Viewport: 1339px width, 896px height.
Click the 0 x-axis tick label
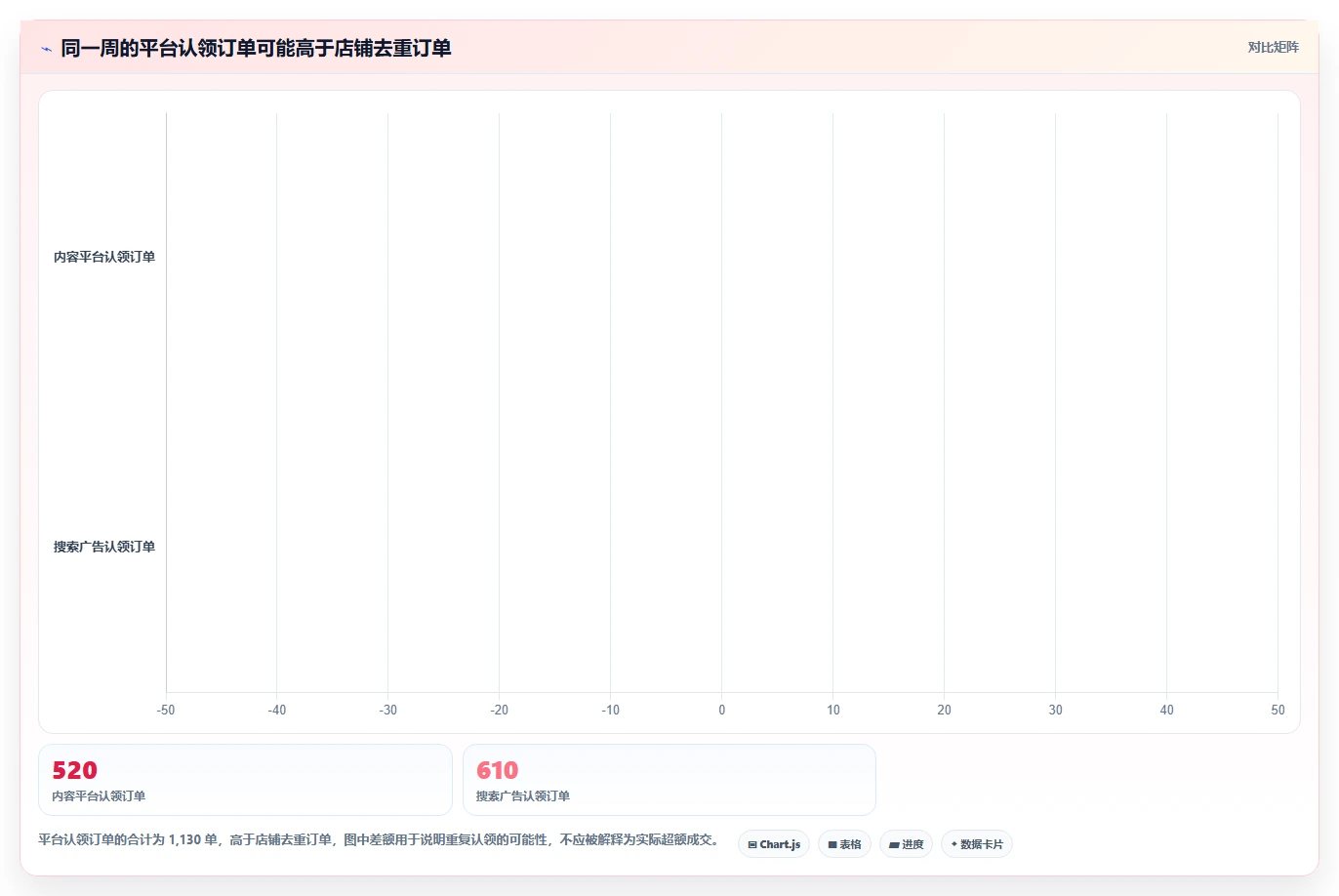722,710
